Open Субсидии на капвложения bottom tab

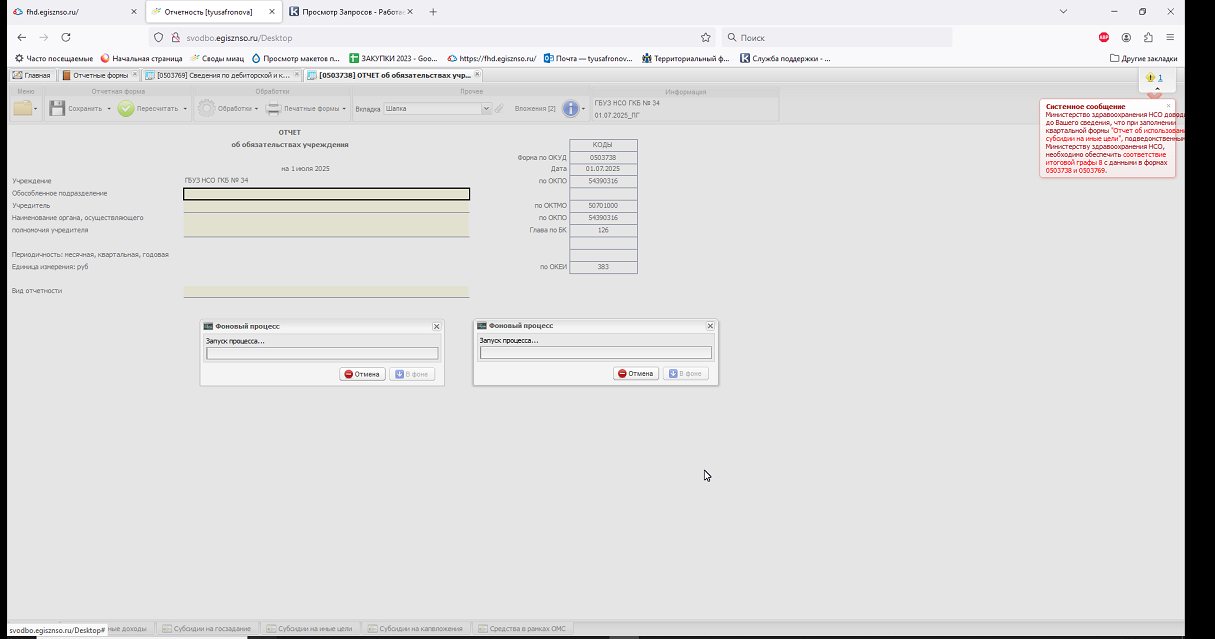click(x=416, y=628)
